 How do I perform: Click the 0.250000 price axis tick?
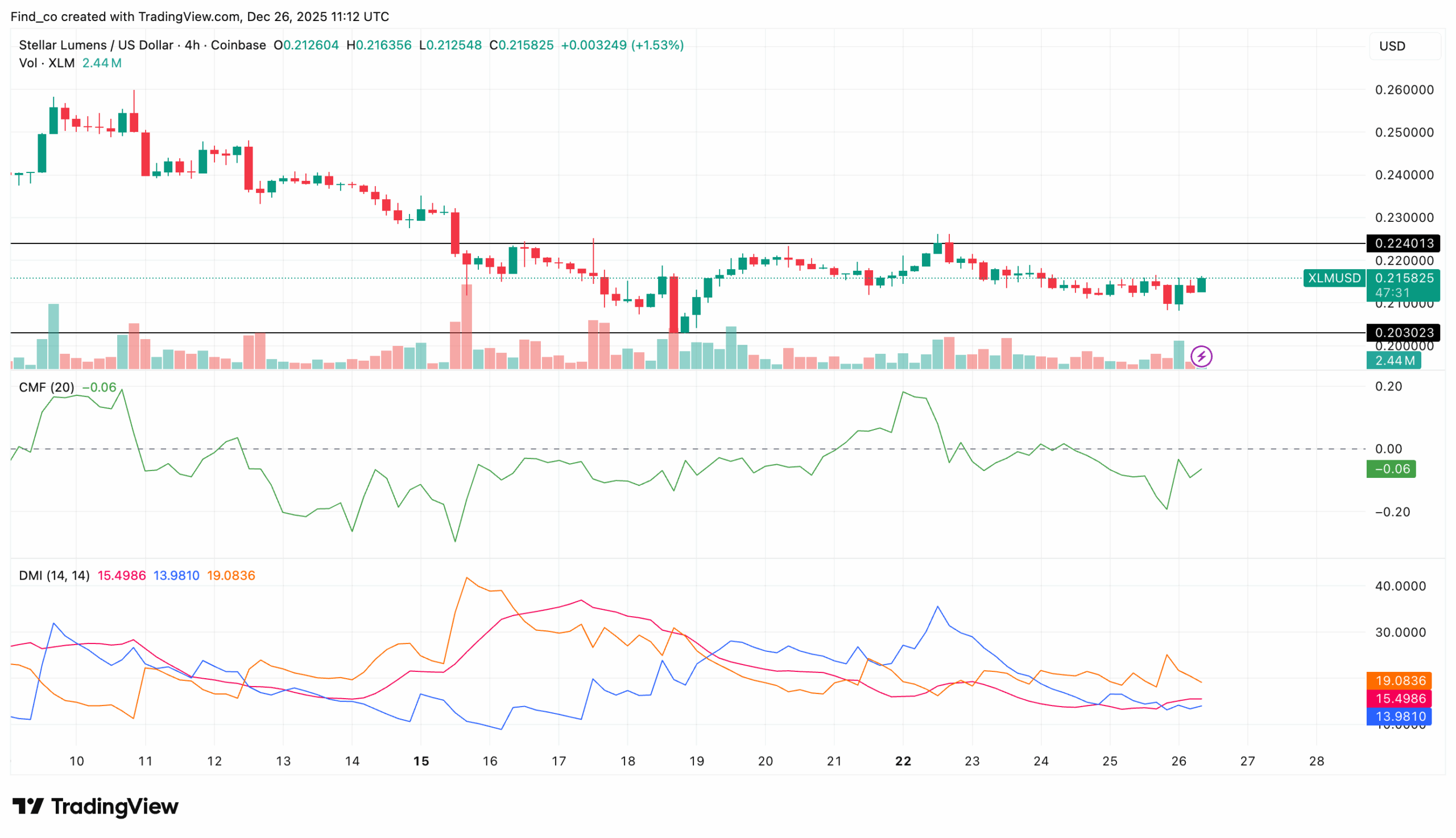1404,133
